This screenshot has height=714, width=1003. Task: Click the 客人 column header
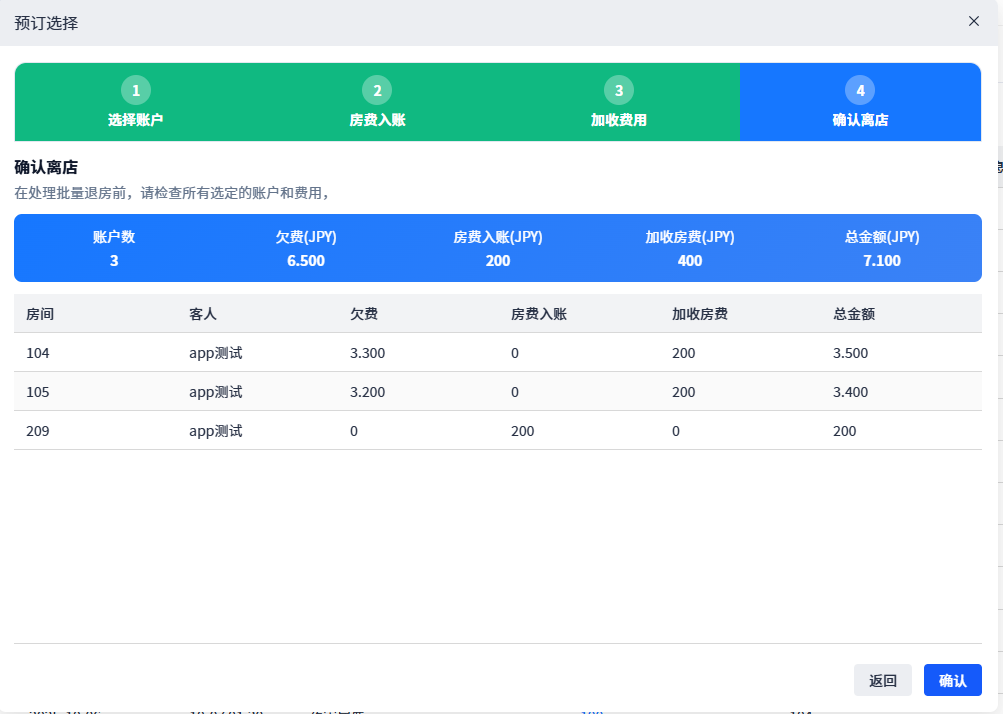pyautogui.click(x=203, y=314)
